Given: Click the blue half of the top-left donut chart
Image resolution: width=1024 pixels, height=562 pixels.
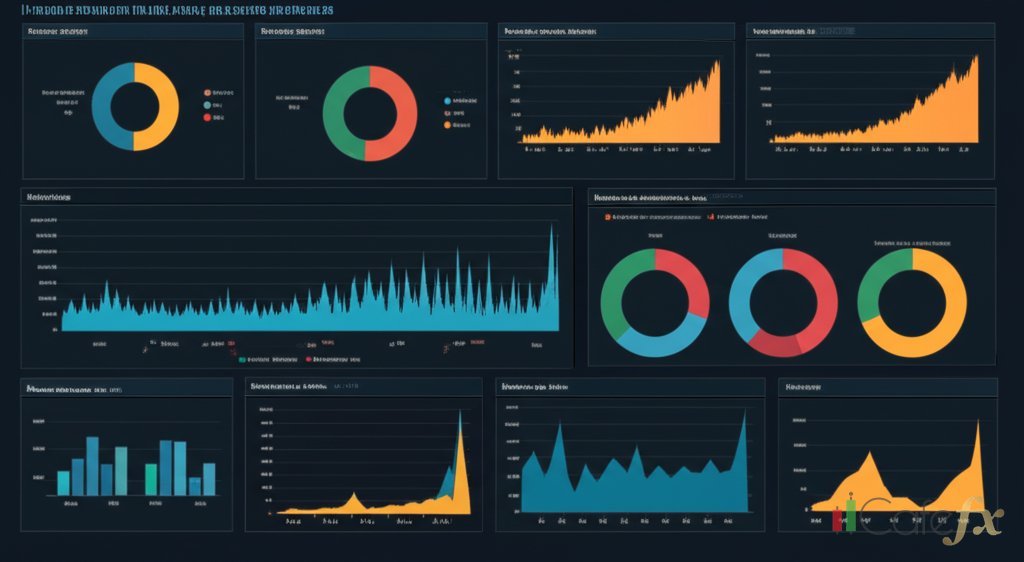Looking at the screenshot, I should [x=103, y=107].
